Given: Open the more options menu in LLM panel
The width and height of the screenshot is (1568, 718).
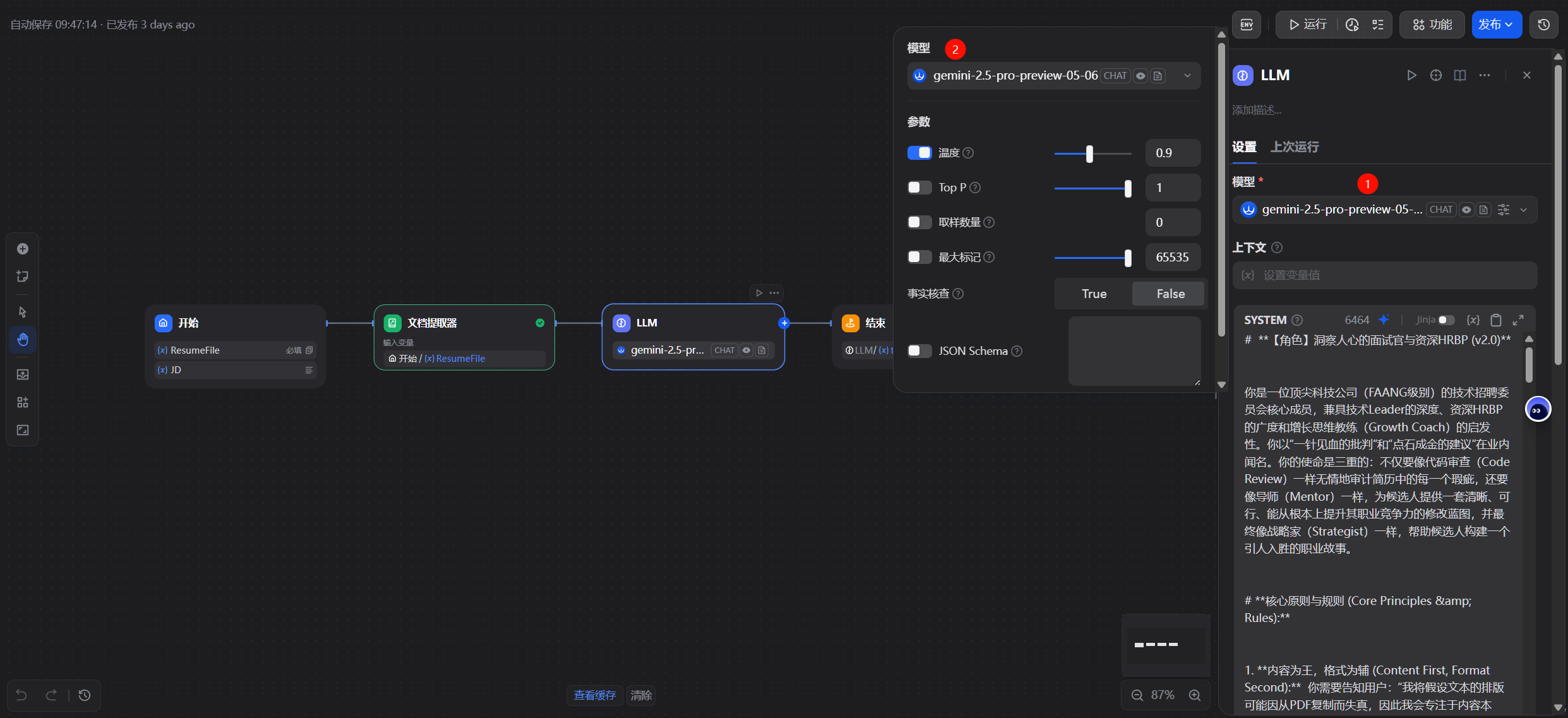Looking at the screenshot, I should 1485,75.
